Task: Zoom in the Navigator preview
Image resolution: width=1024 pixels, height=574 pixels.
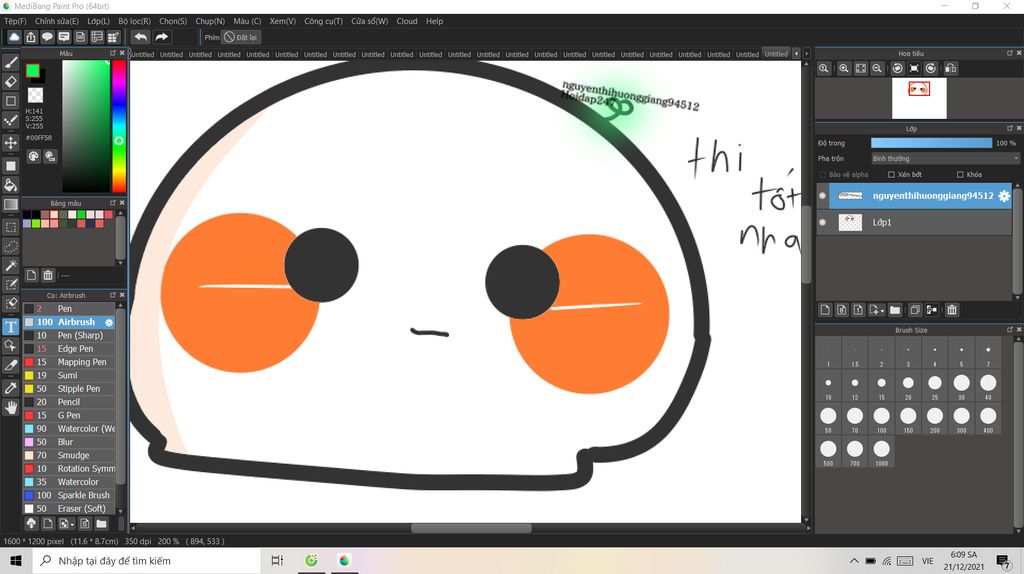Action: point(844,69)
